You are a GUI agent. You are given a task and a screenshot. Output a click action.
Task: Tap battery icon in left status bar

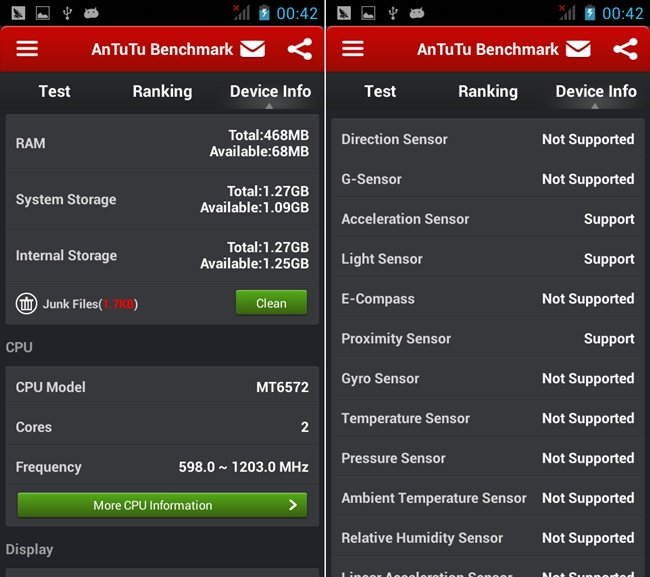click(264, 13)
